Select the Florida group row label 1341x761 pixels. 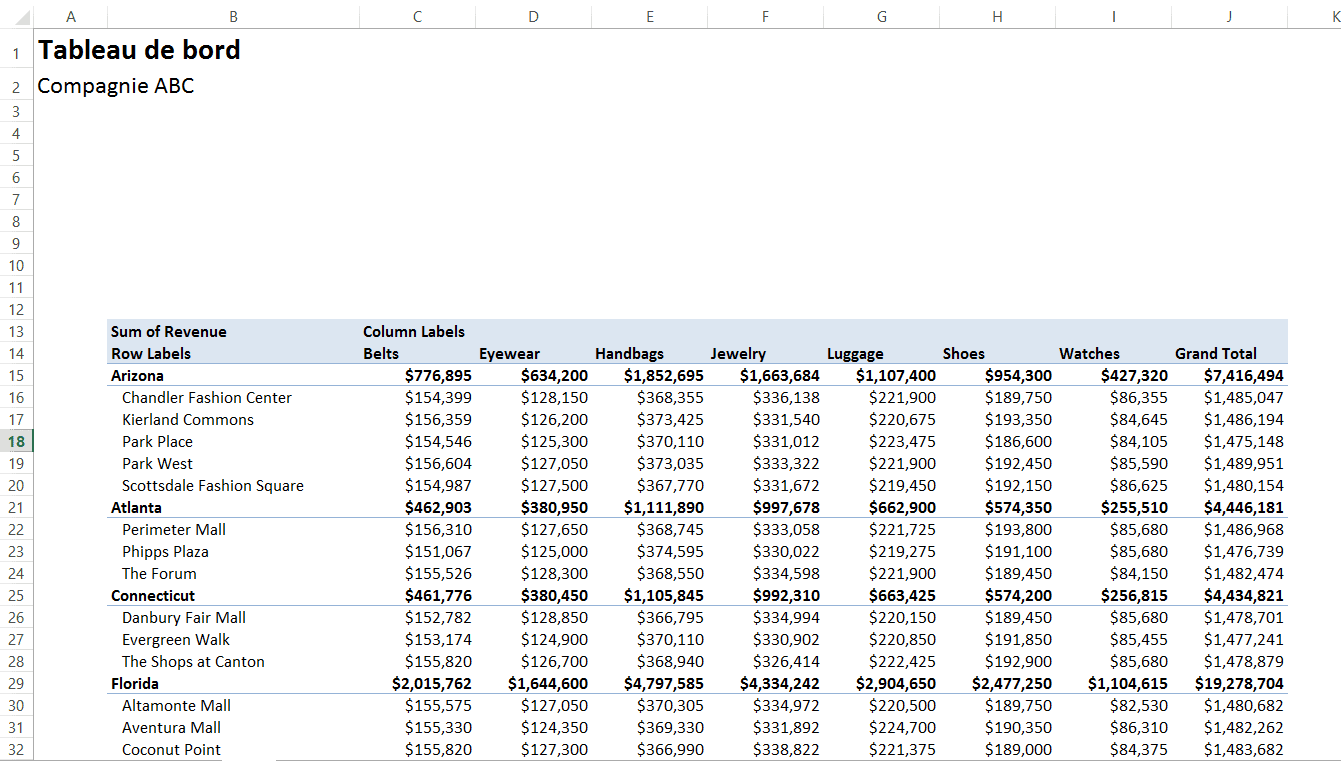tap(135, 683)
